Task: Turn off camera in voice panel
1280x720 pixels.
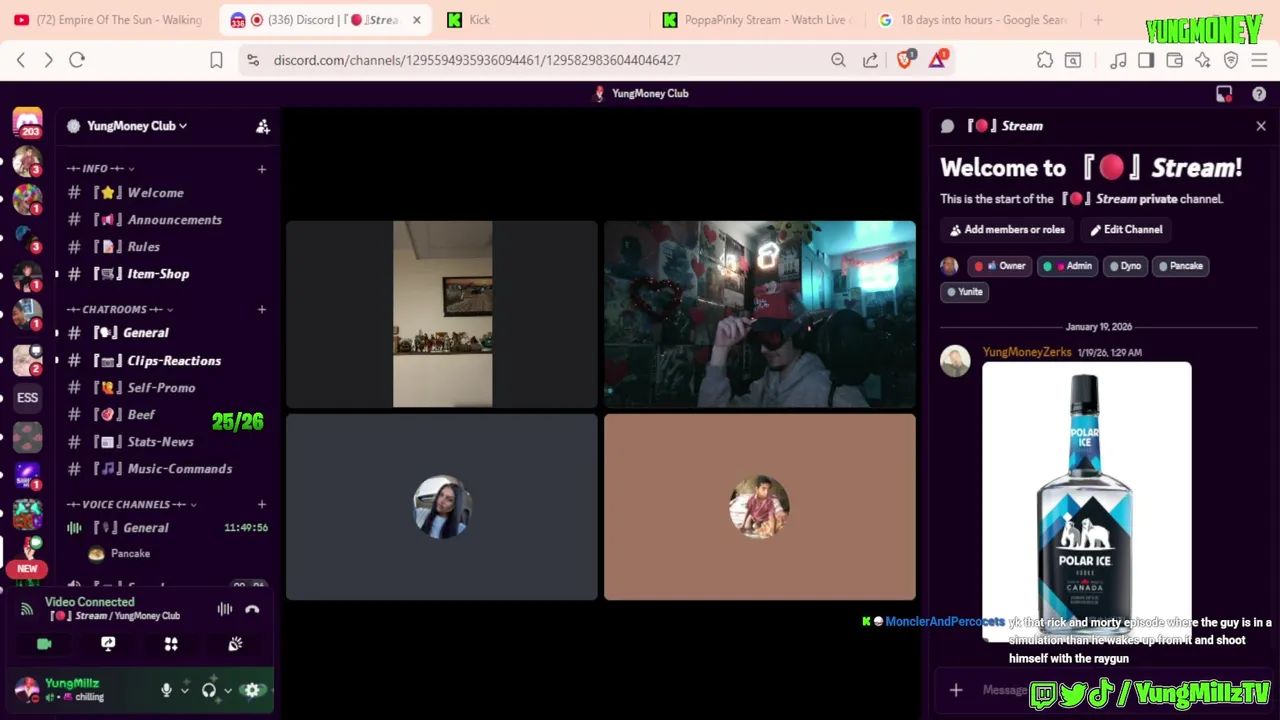Action: [44, 644]
